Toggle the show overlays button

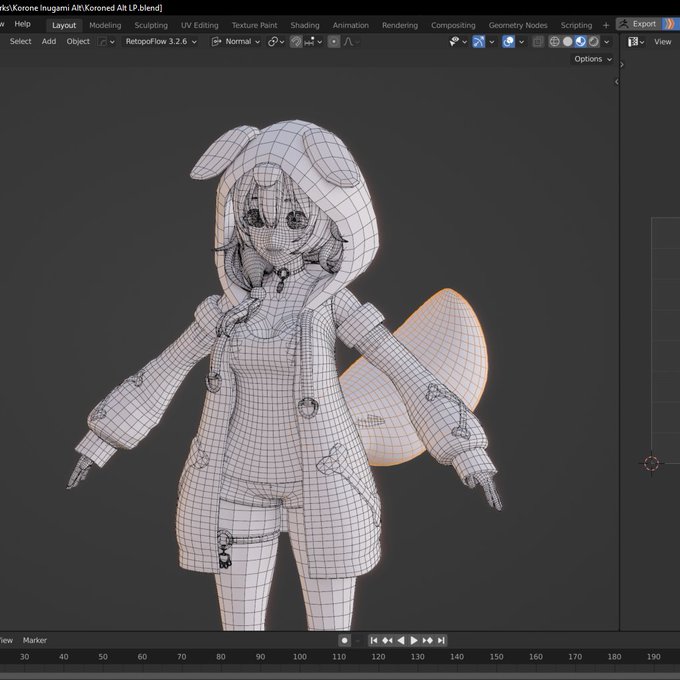(x=509, y=42)
